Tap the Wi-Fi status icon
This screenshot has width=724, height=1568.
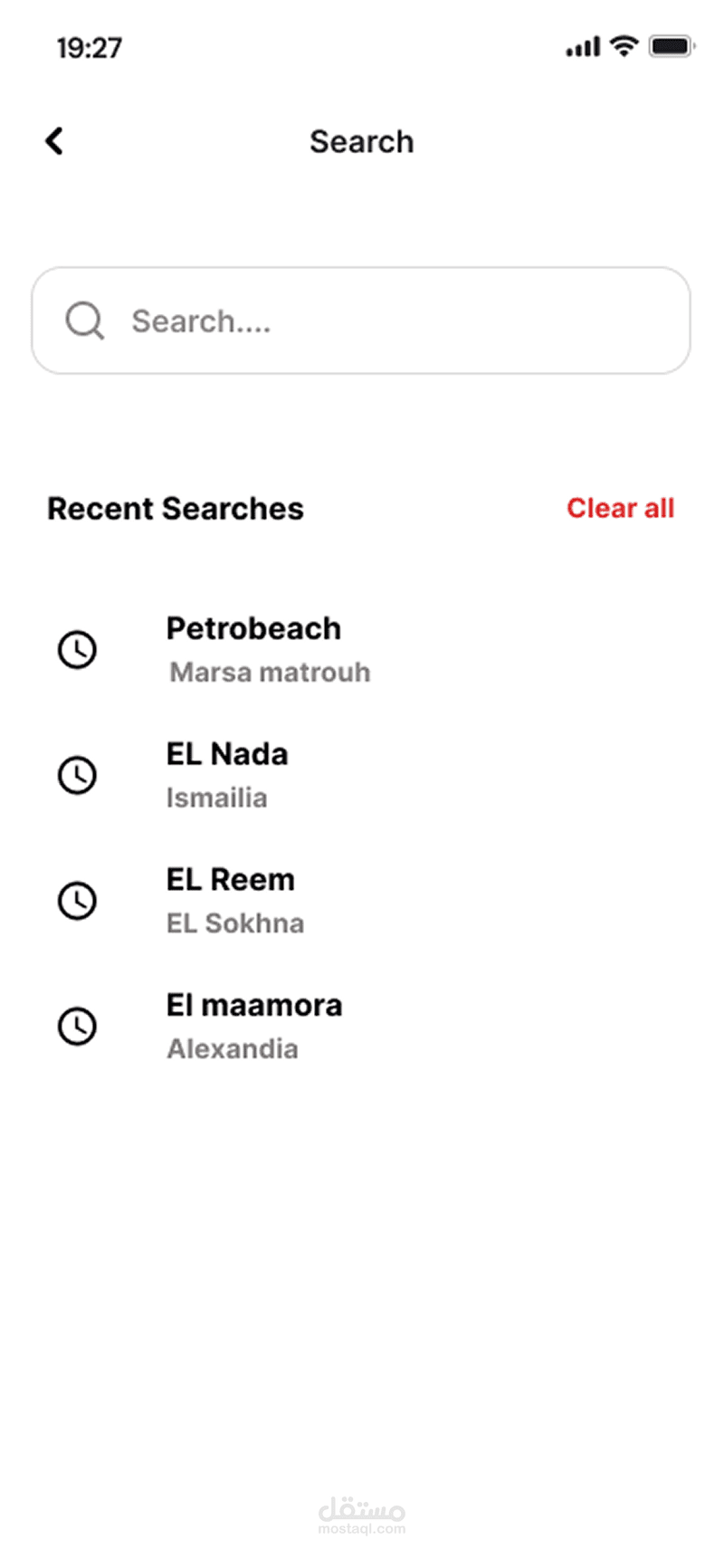tap(624, 46)
